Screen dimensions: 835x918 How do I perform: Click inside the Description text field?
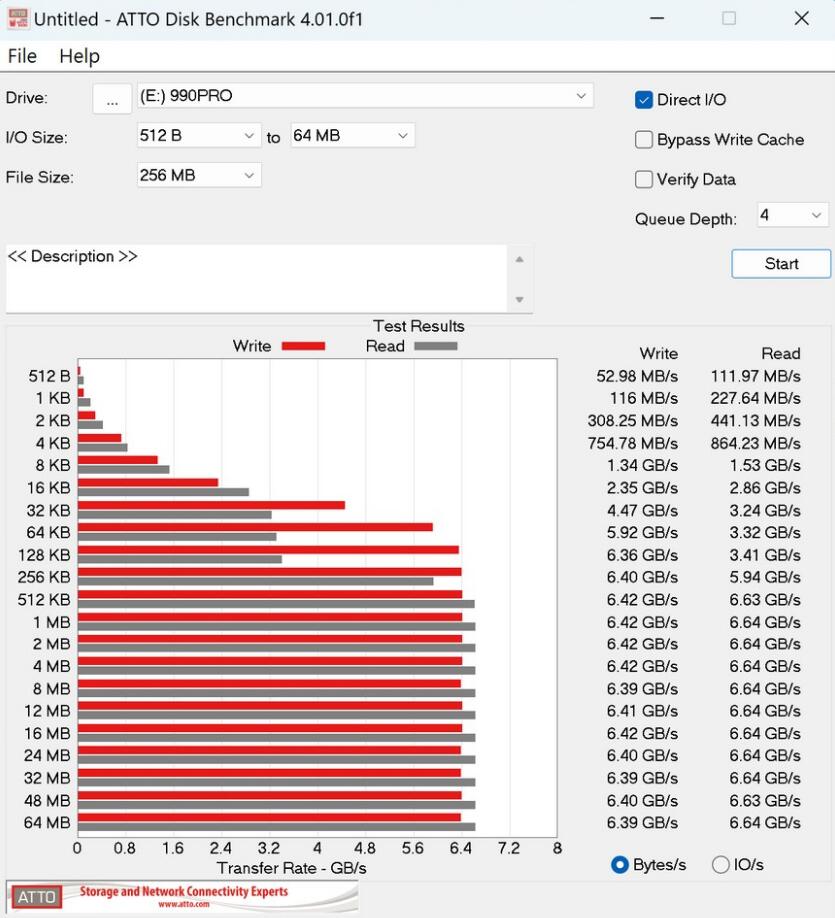pyautogui.click(x=256, y=279)
